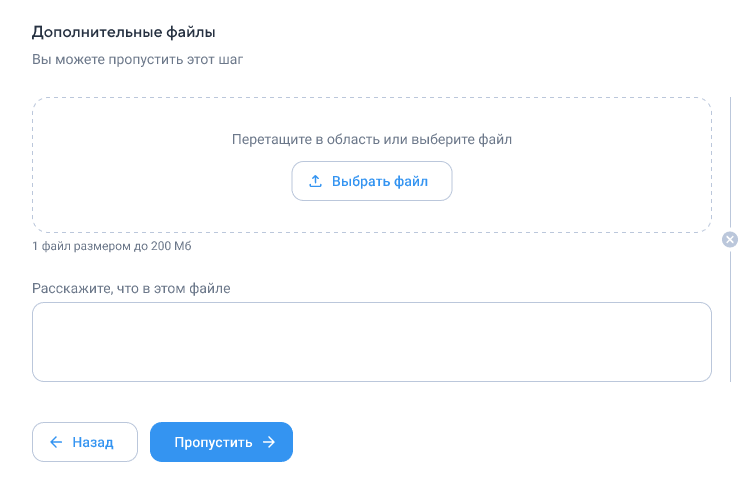Click the right arrow icon in Пропустить
This screenshot has width=753, height=491.
pos(269,442)
